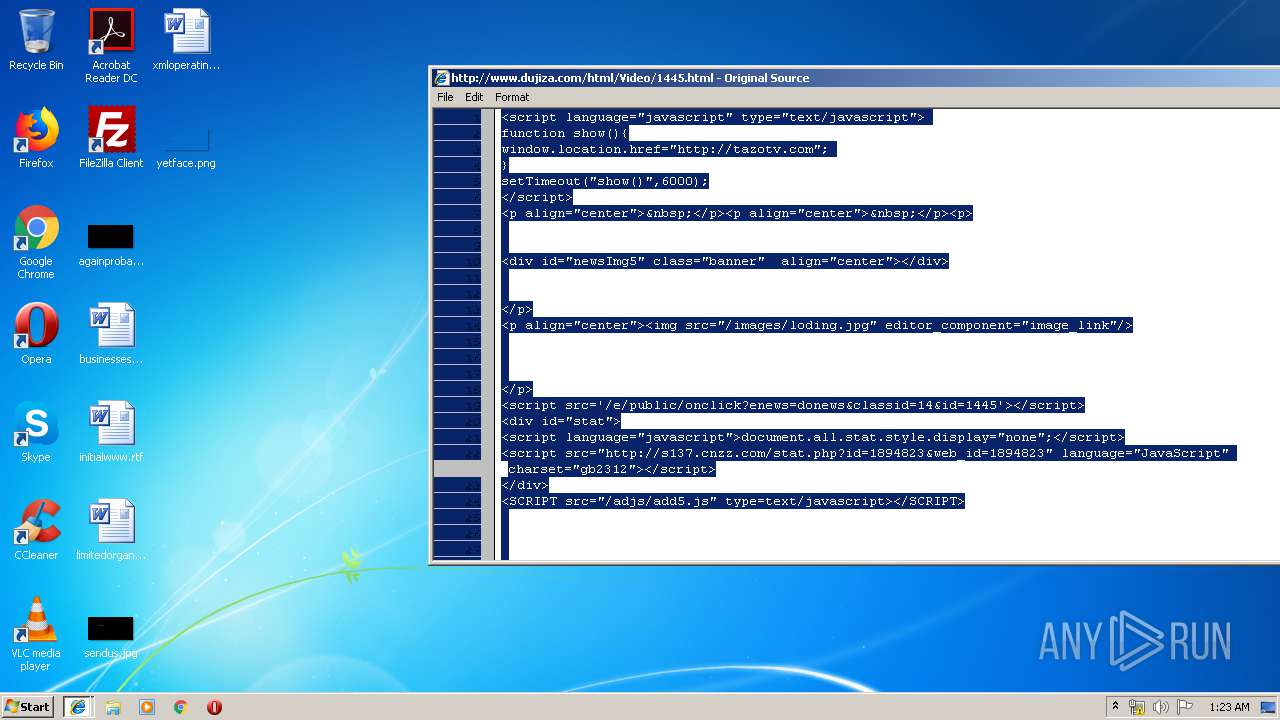The height and width of the screenshot is (720, 1280).
Task: Click the onclick?enews=donews script line
Action: pyautogui.click(x=793, y=405)
